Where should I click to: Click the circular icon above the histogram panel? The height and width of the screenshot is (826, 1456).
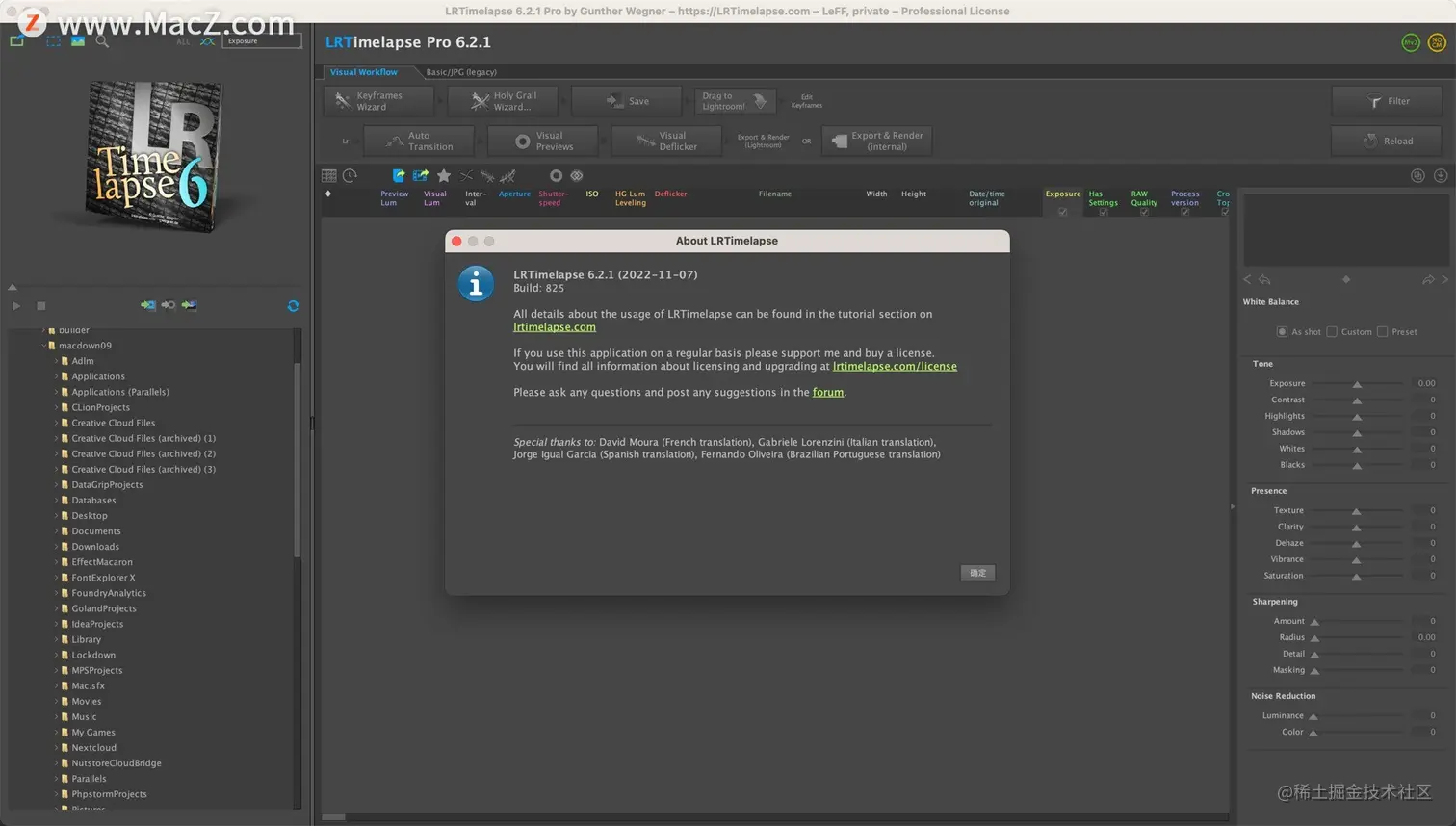tap(1417, 175)
